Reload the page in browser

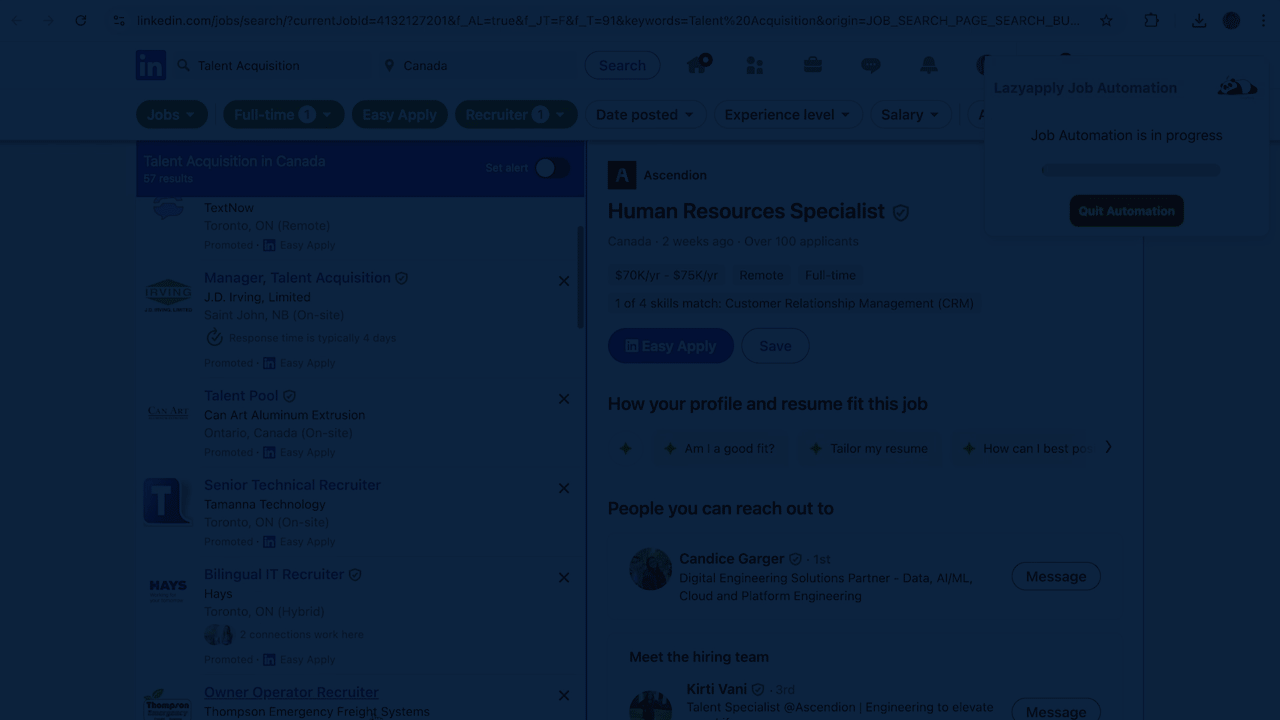pyautogui.click(x=80, y=20)
